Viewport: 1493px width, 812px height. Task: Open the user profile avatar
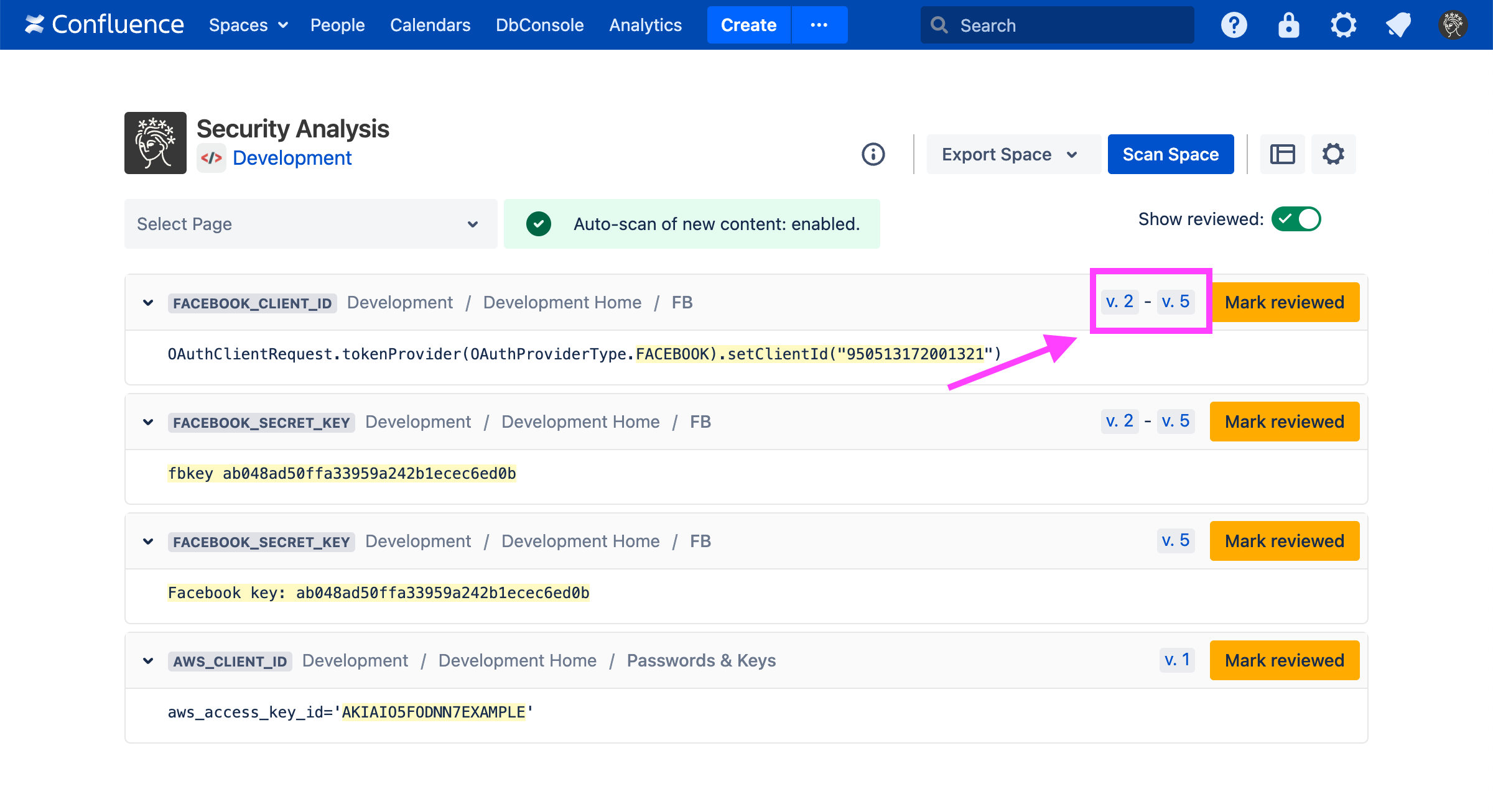1453,25
